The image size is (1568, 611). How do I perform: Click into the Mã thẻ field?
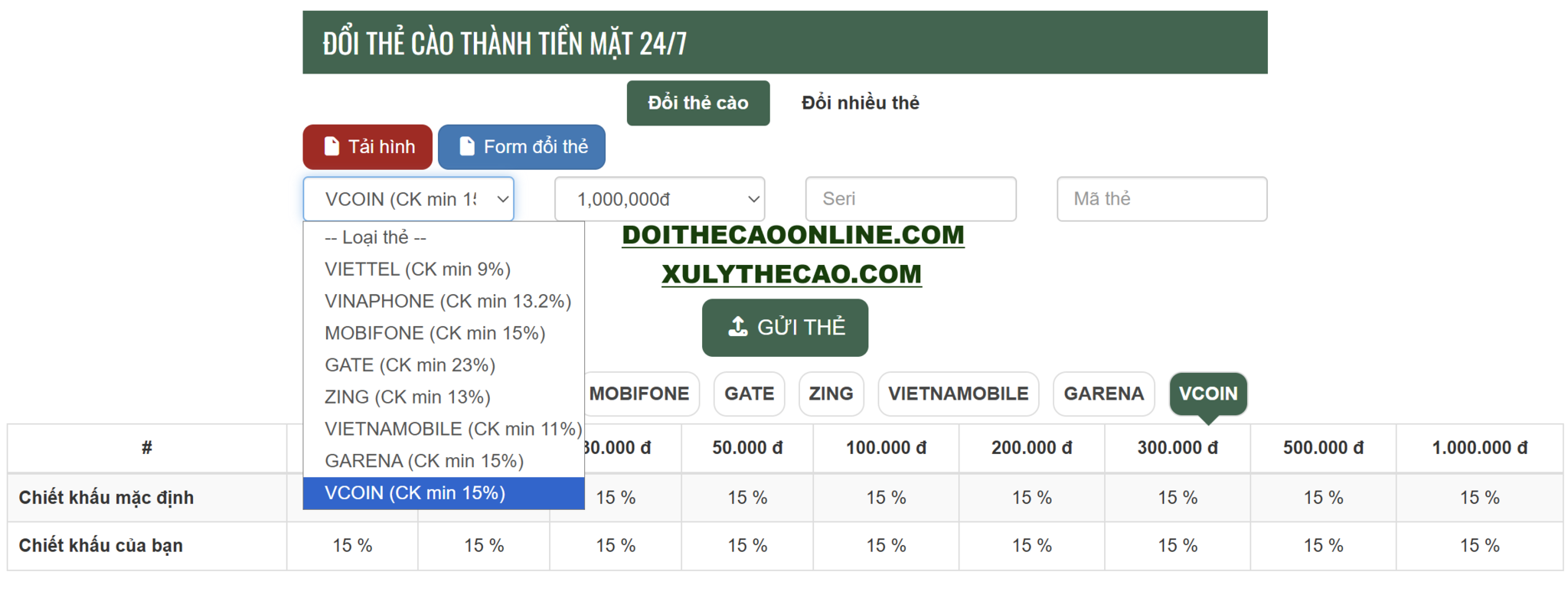(1161, 199)
